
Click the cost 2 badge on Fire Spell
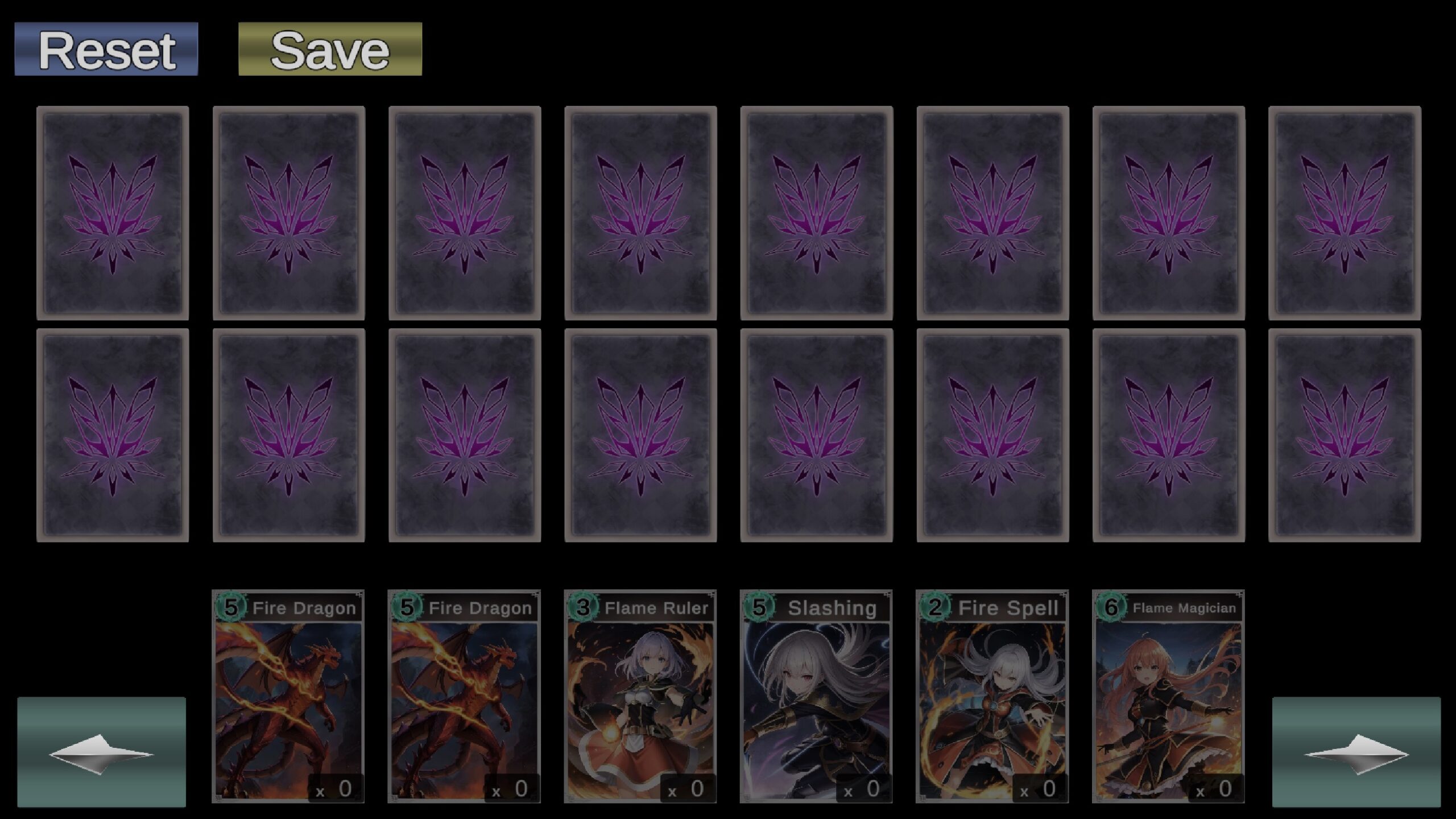pos(934,607)
